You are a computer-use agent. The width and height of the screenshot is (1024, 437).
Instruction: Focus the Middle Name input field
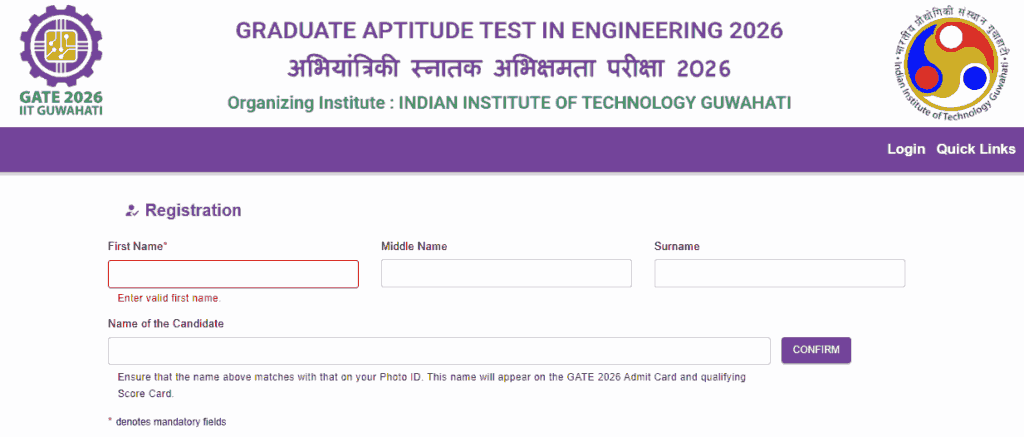coord(506,273)
